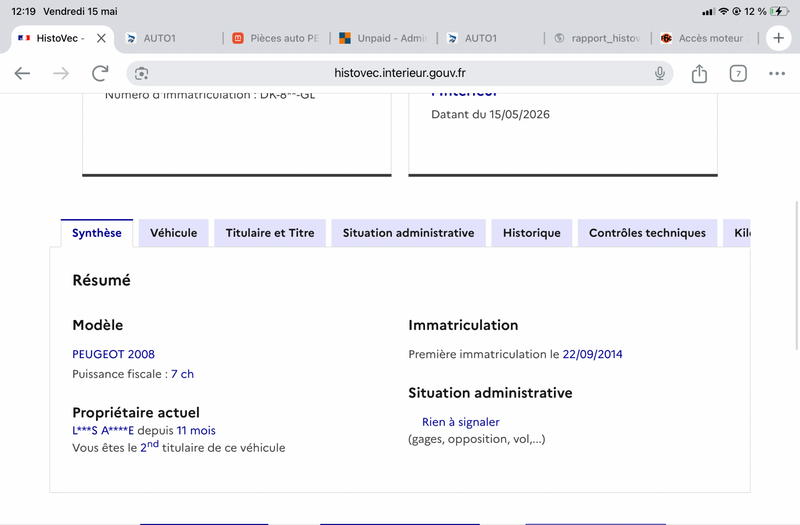Switch to the Pièces auto browser tab
800x525 pixels.
276,38
